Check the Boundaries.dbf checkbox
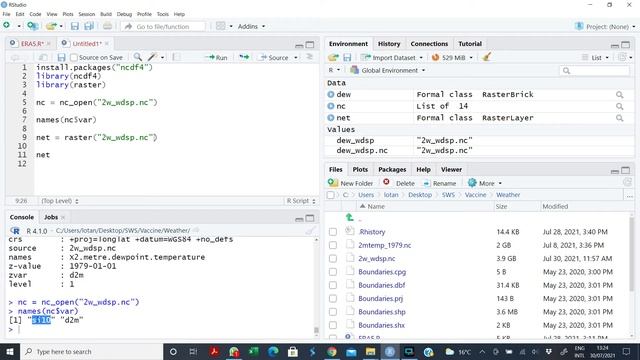 (333, 285)
